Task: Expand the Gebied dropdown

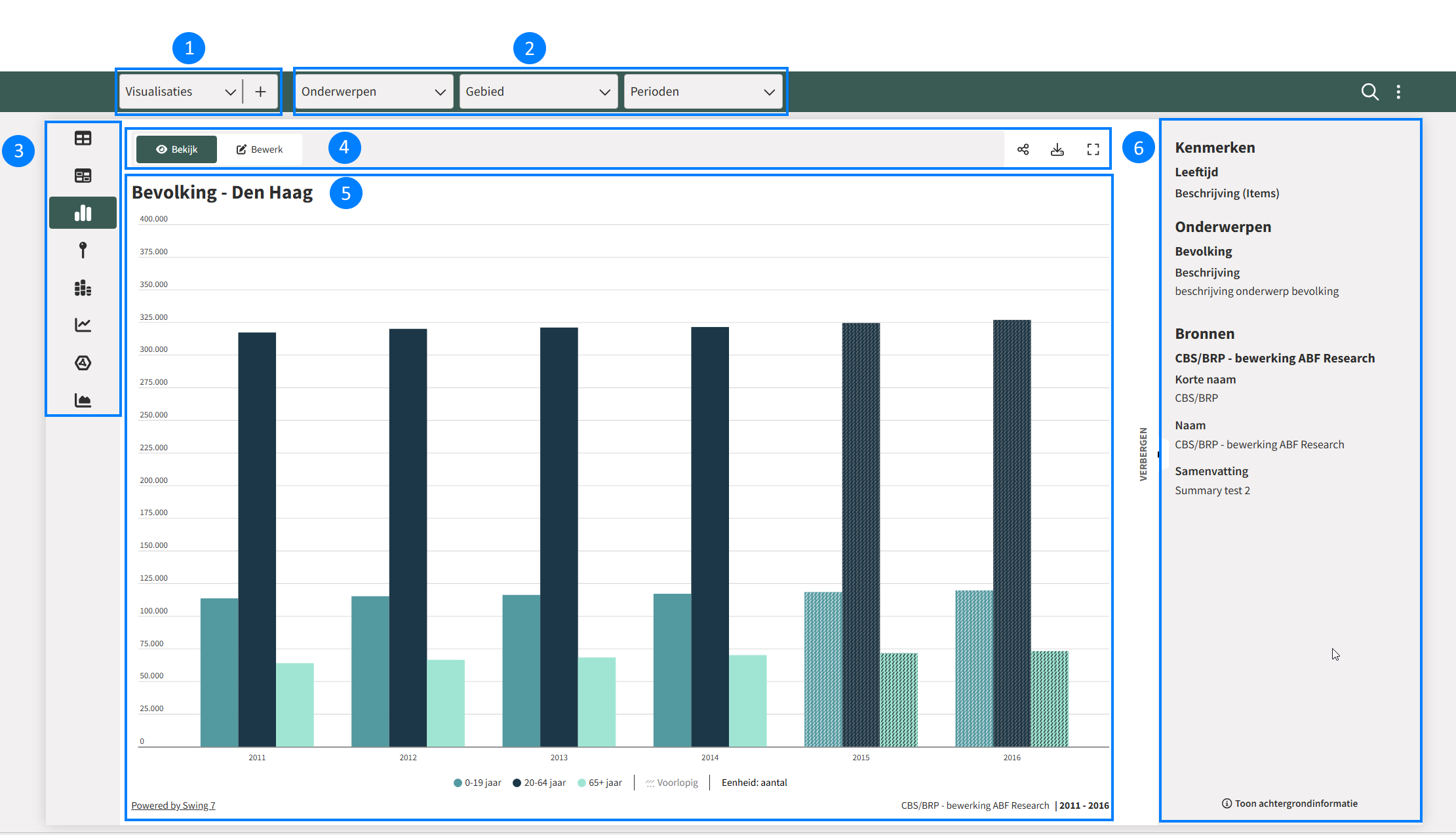Action: 538,92
